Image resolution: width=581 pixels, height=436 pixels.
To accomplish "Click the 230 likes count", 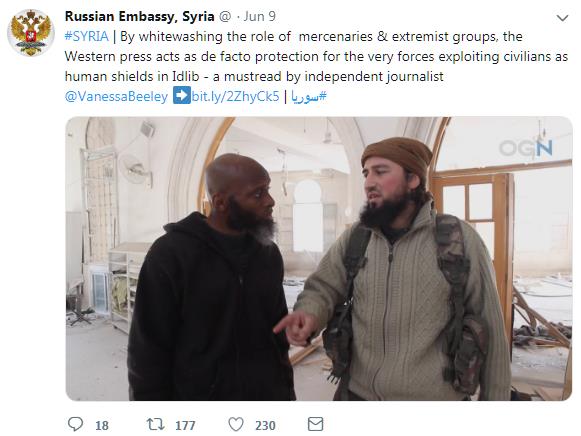I will click(x=265, y=425).
